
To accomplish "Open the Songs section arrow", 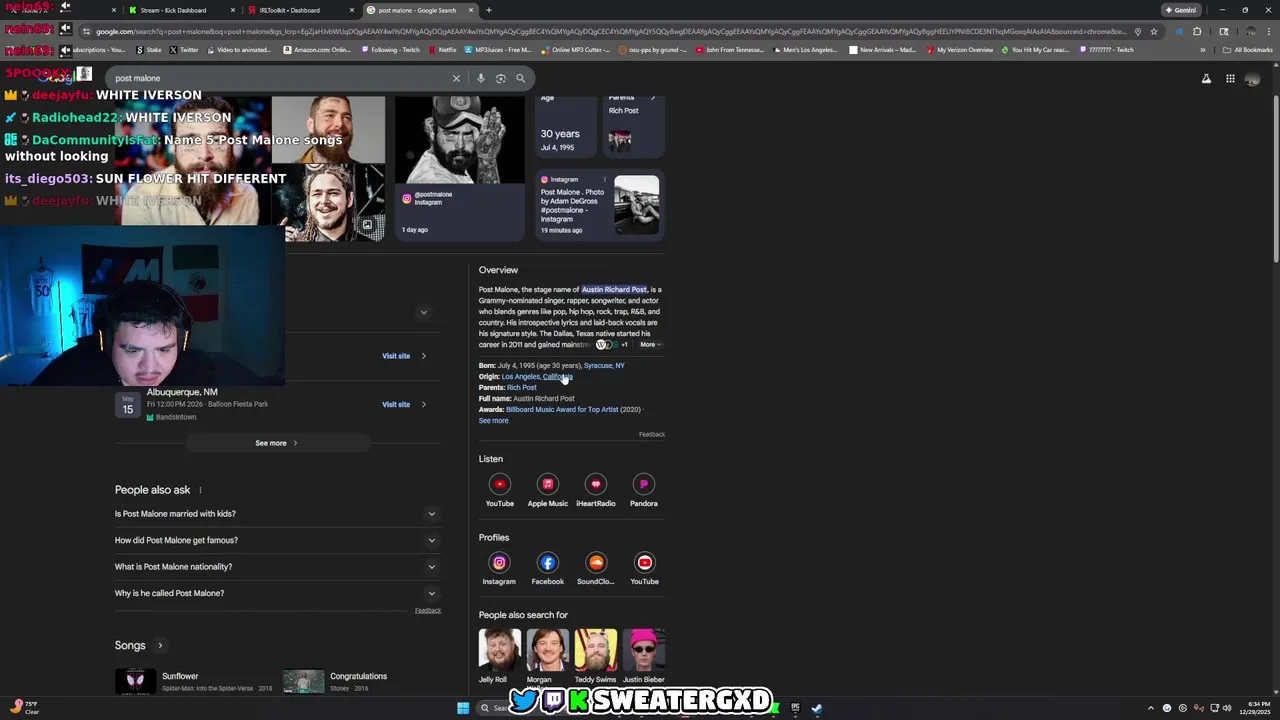I will pyautogui.click(x=160, y=646).
